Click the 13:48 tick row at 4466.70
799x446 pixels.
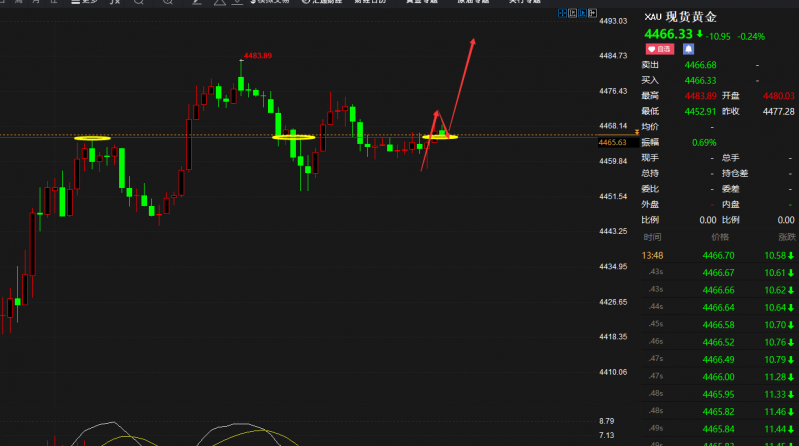718,255
